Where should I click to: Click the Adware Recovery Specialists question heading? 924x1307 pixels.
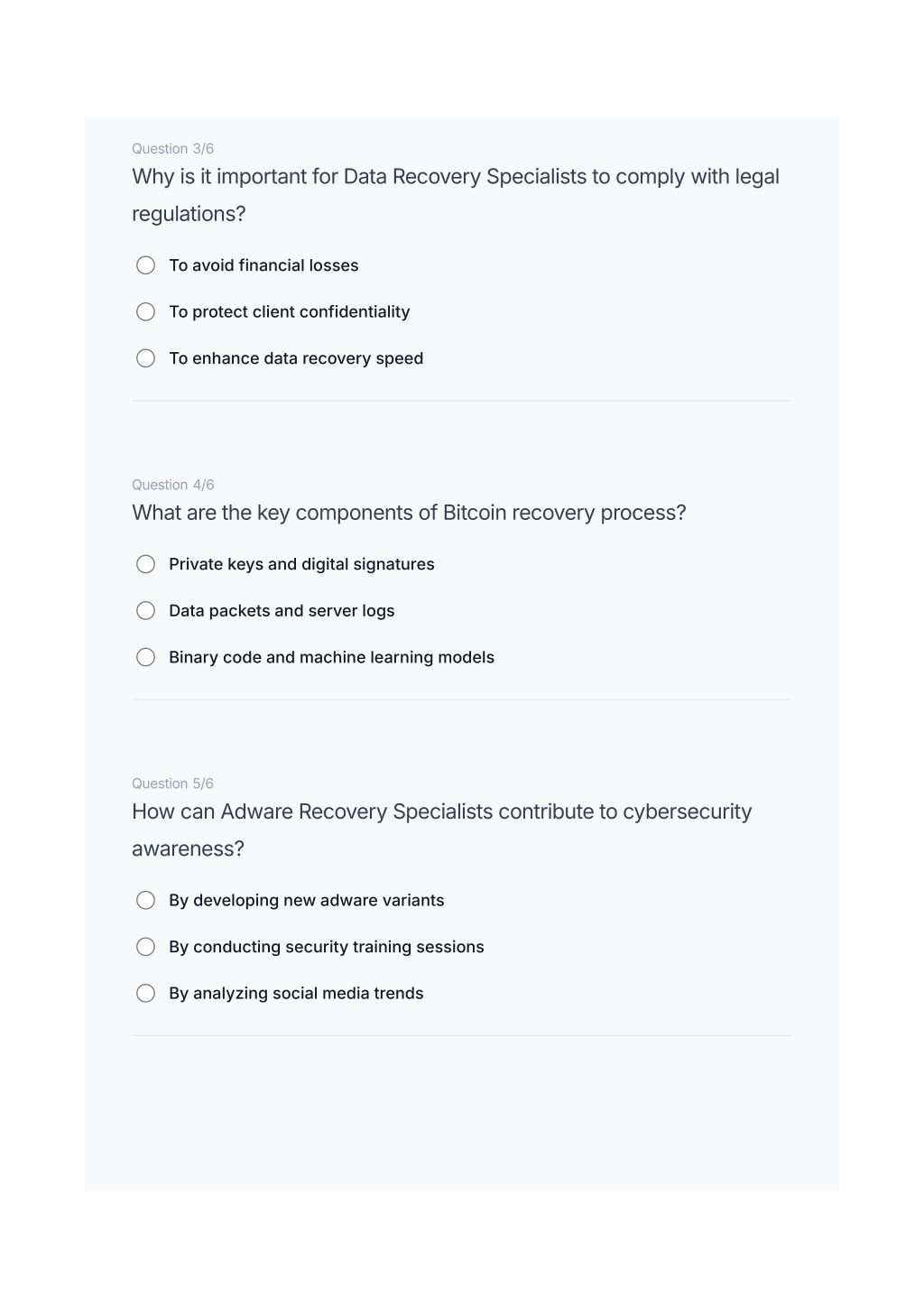tap(442, 830)
